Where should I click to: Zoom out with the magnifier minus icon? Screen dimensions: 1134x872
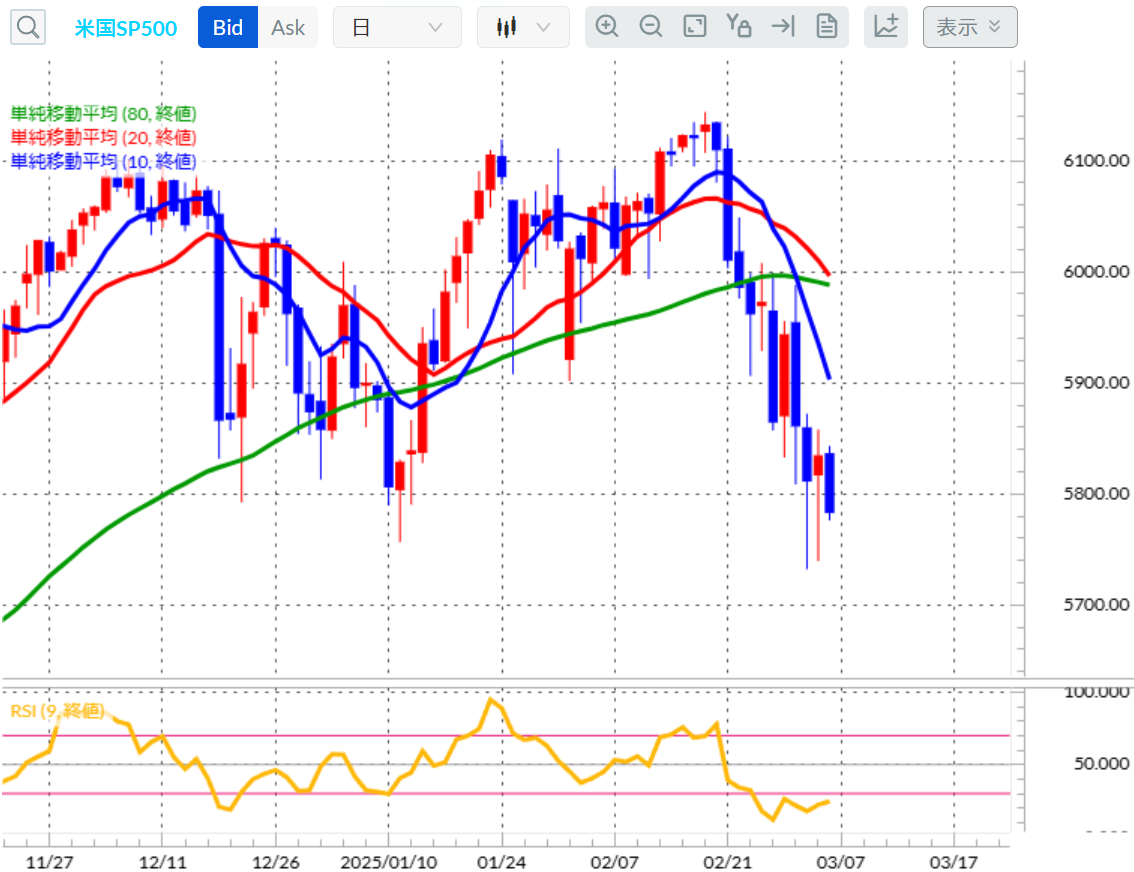[x=651, y=27]
